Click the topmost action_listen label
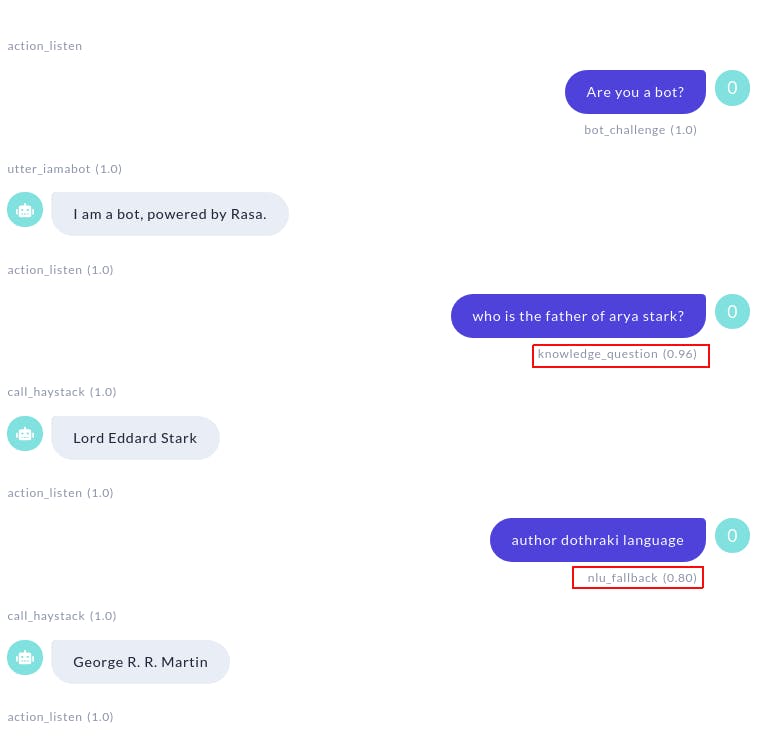The image size is (774, 742). tap(44, 46)
